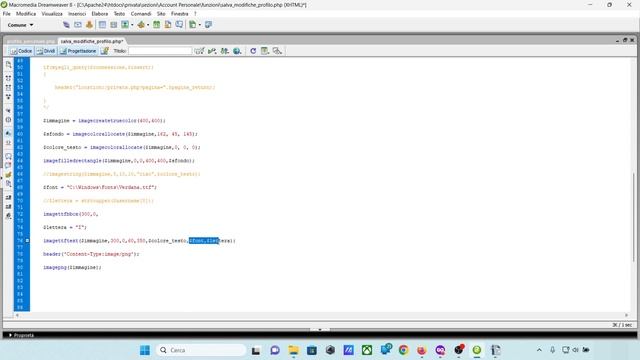640x360 pixels.
Task: Click wrap tag icon in coding toolbar
Action: (8, 175)
